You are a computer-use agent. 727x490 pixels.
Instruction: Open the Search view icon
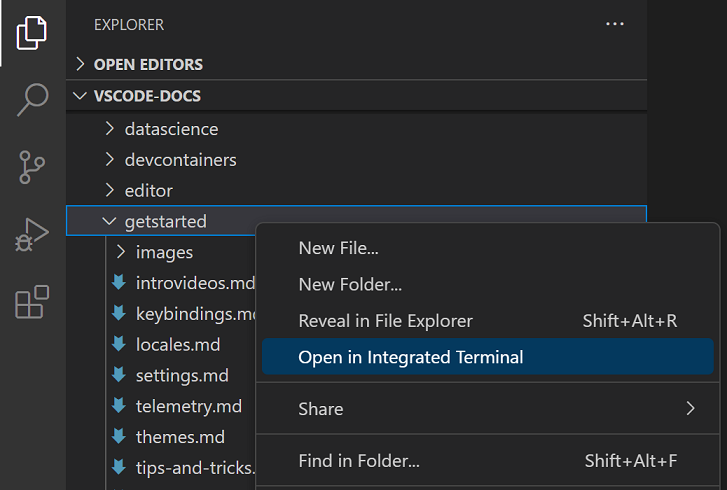[32, 99]
